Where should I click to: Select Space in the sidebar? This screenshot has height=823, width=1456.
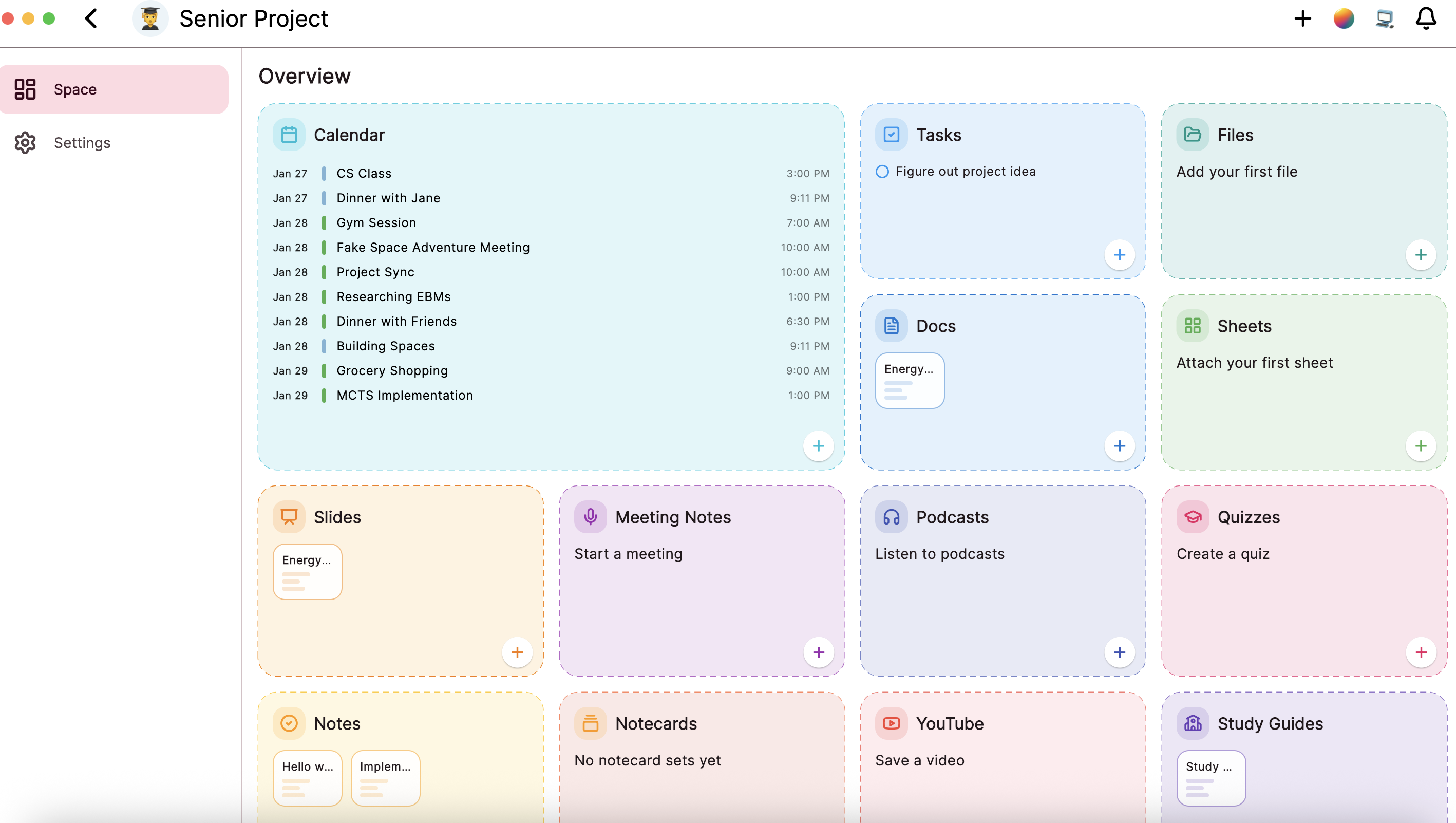75,89
